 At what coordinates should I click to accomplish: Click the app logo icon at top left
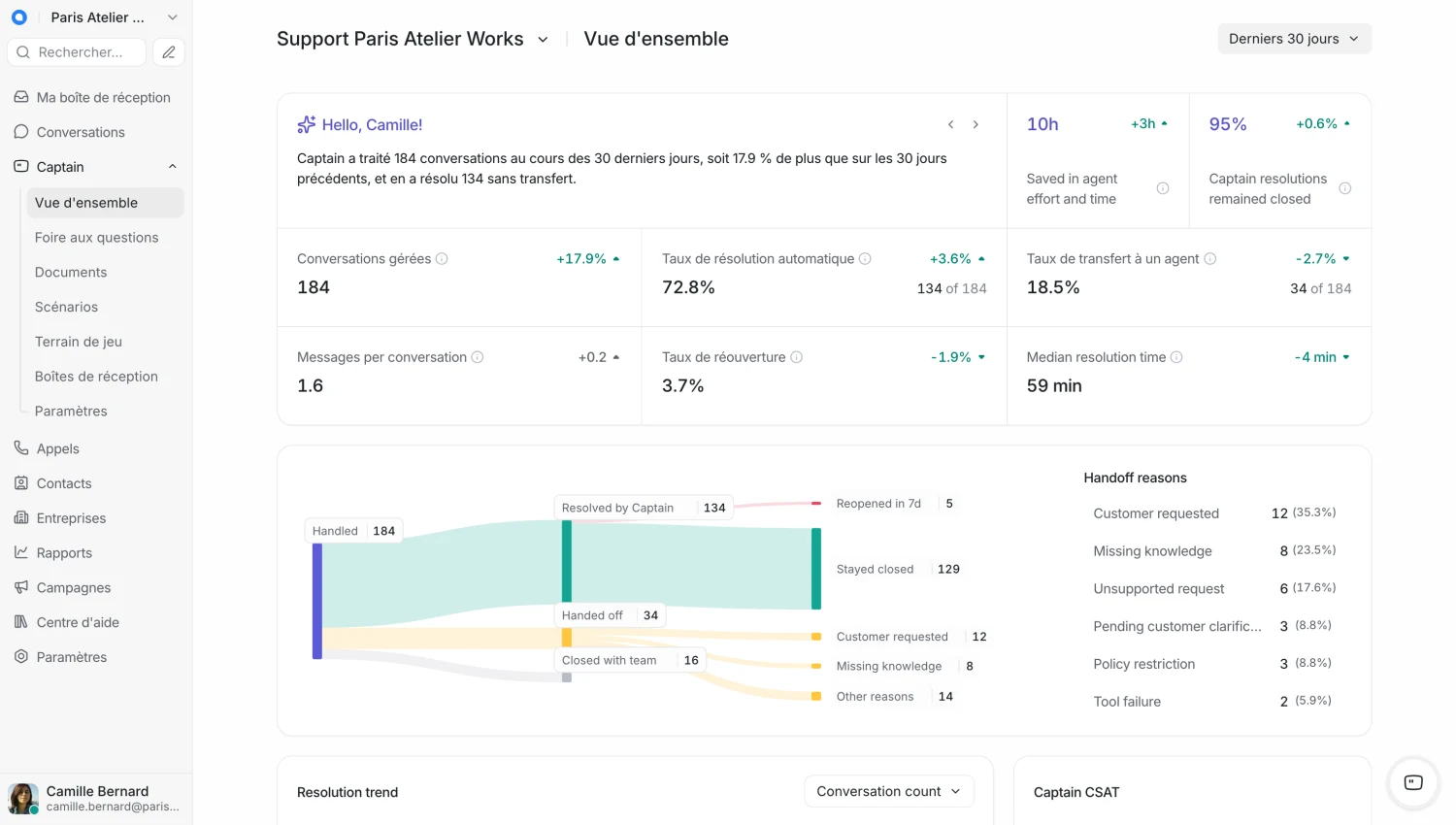(x=19, y=17)
